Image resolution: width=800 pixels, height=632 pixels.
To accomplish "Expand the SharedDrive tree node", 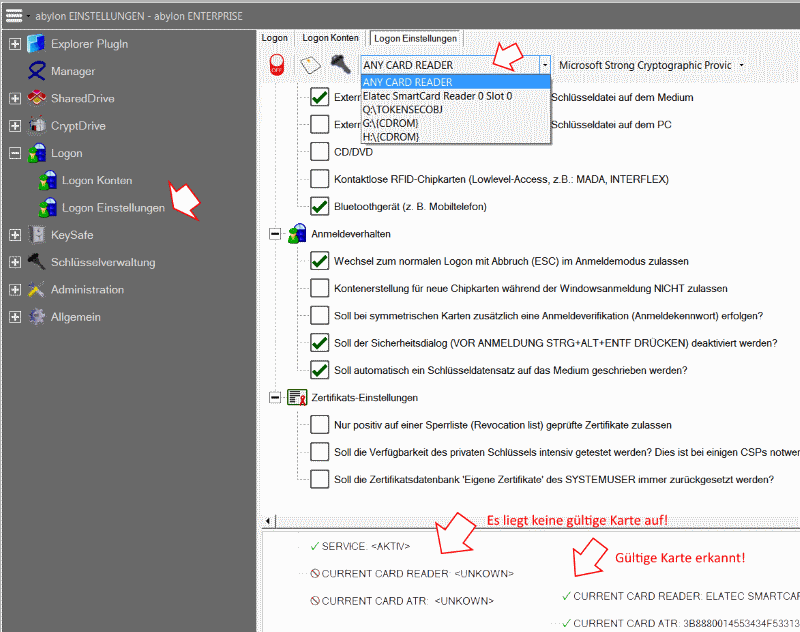I will coord(15,98).
